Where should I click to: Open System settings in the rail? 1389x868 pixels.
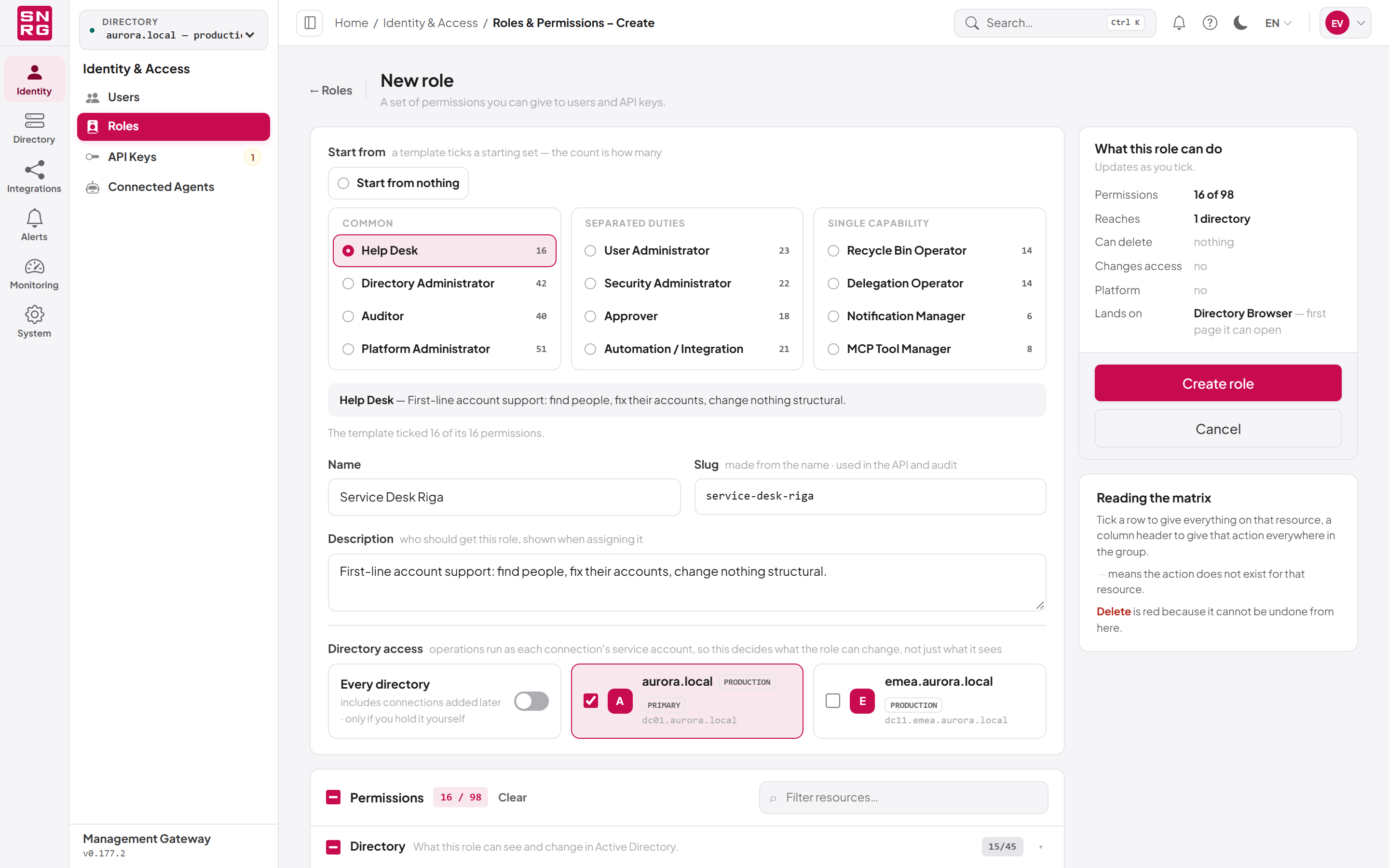pos(34,322)
